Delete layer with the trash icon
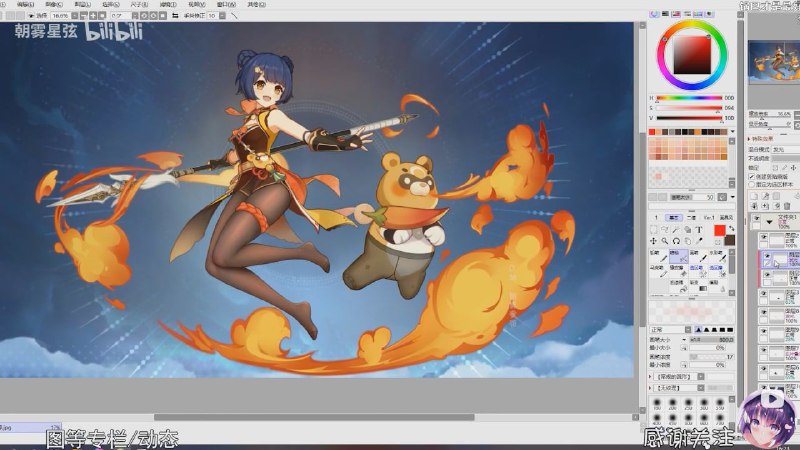 pyautogui.click(x=787, y=206)
